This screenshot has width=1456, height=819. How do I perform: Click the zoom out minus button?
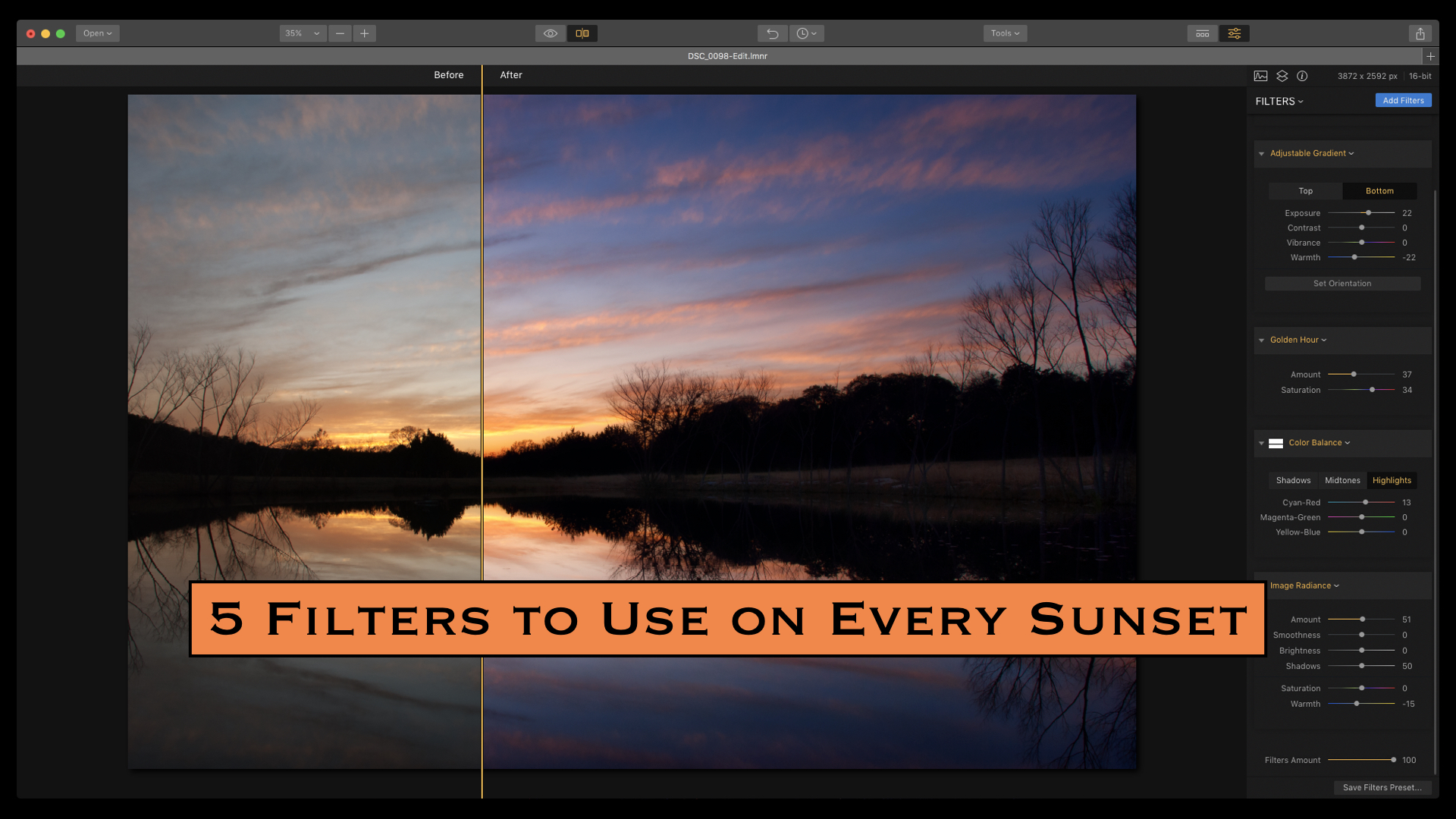tap(340, 33)
